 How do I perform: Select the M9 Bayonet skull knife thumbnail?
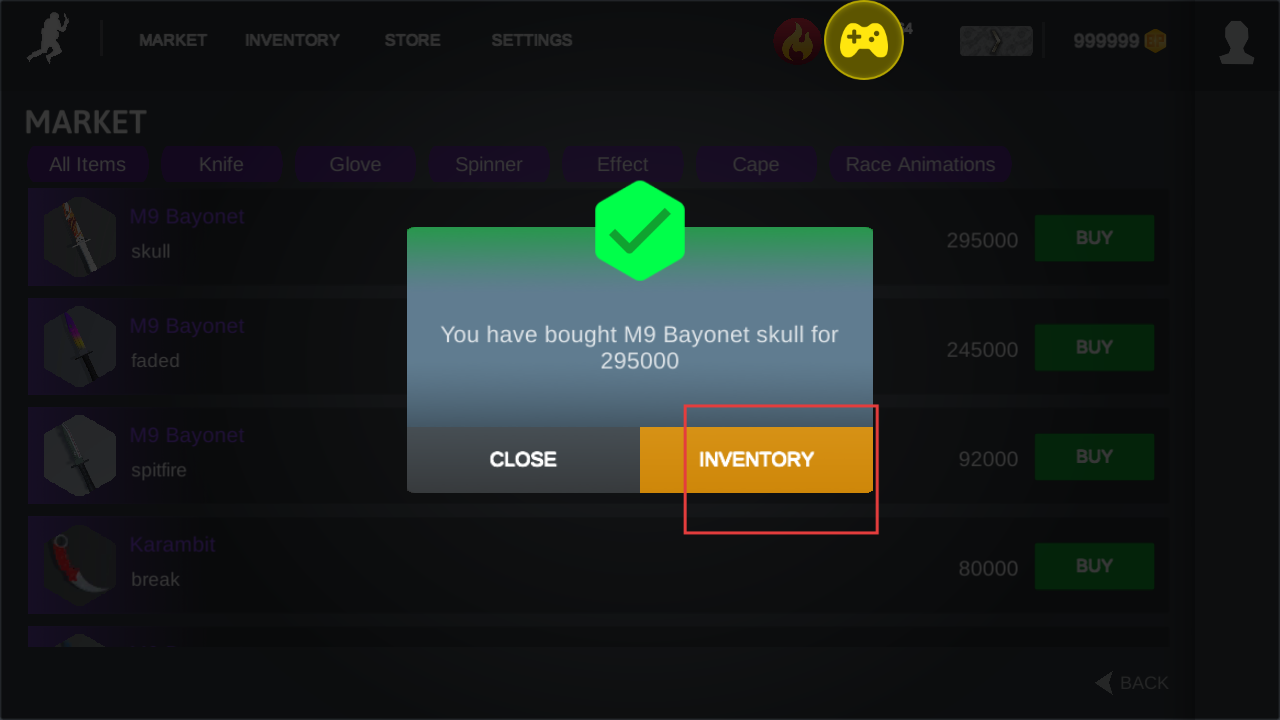tap(80, 237)
